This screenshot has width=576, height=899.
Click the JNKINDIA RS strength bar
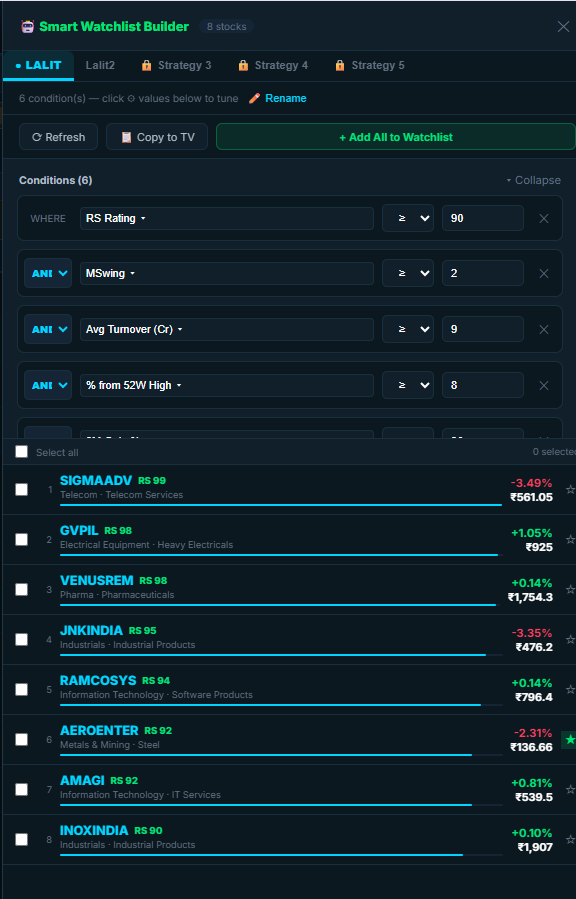pos(281,655)
